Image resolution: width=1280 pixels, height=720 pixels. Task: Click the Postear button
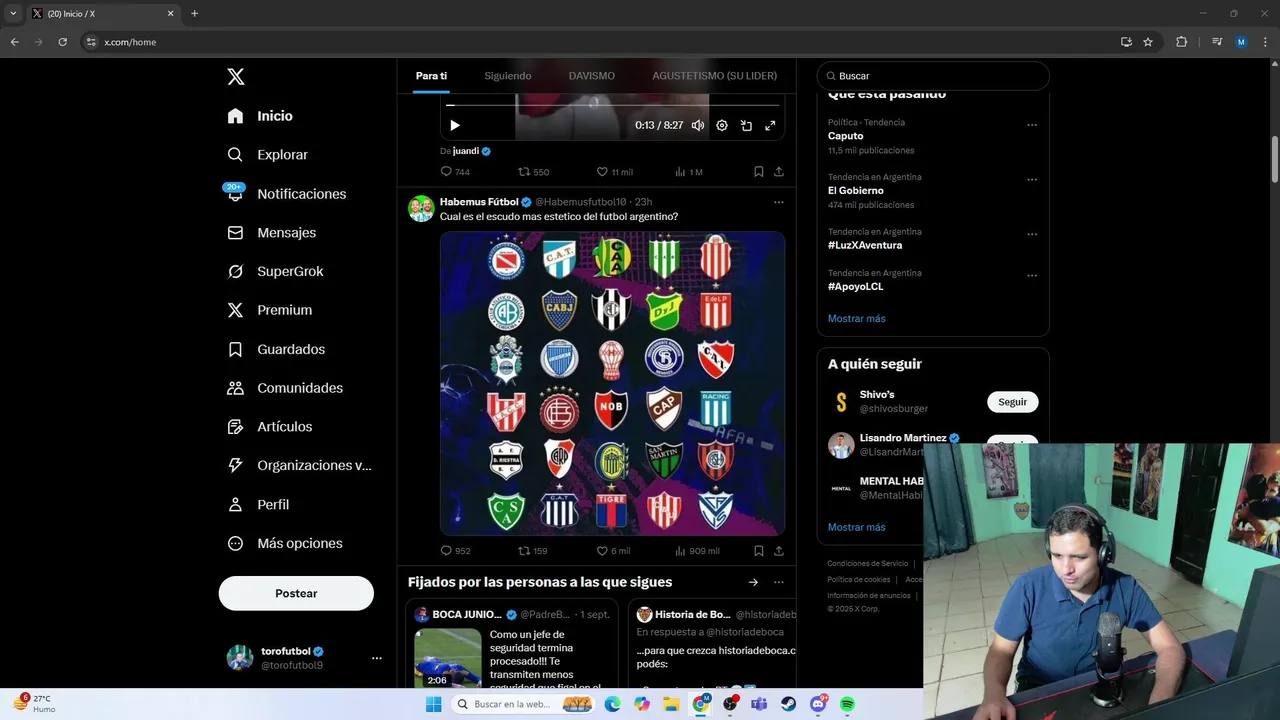tap(296, 593)
